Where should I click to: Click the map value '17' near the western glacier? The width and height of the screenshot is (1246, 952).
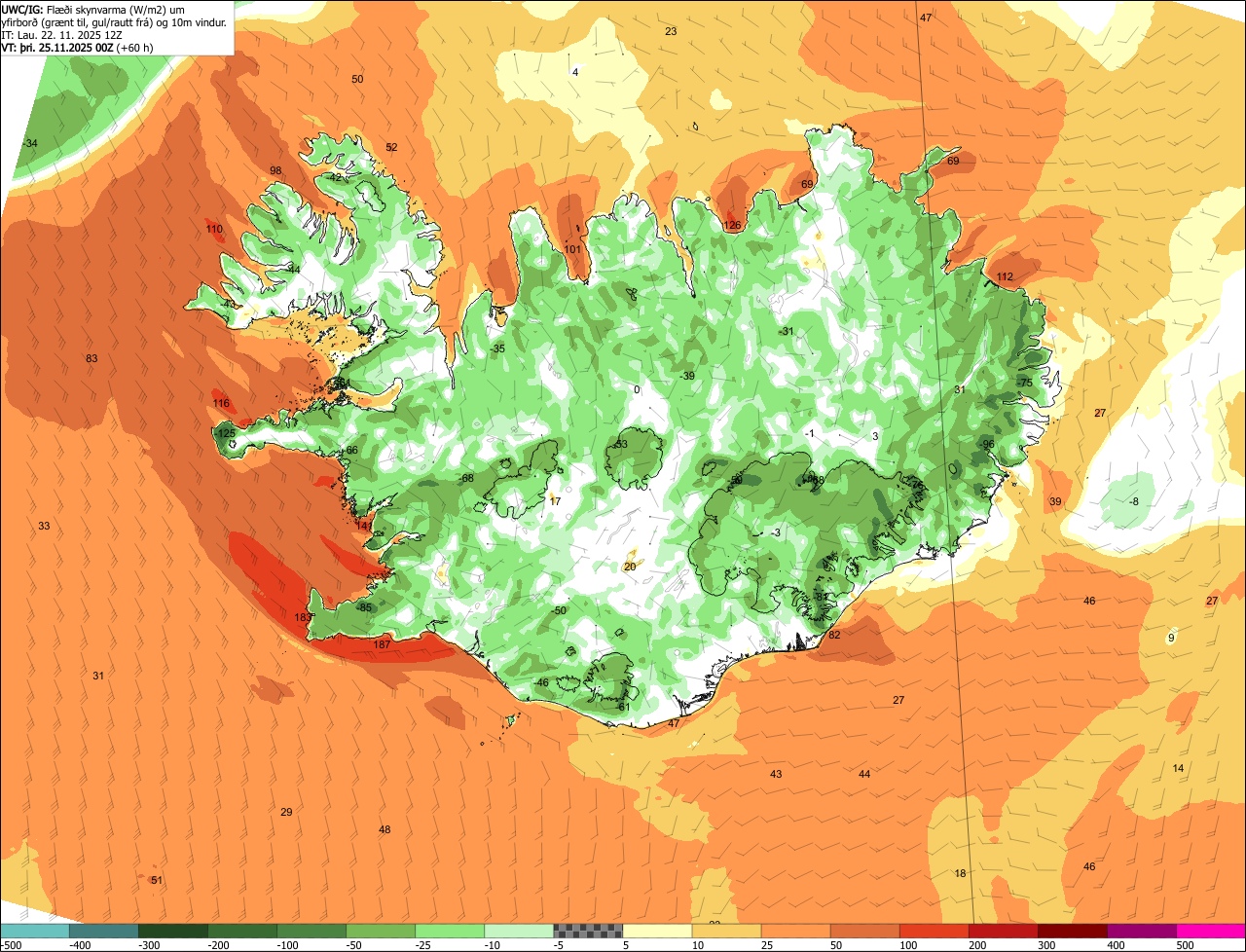pos(556,501)
